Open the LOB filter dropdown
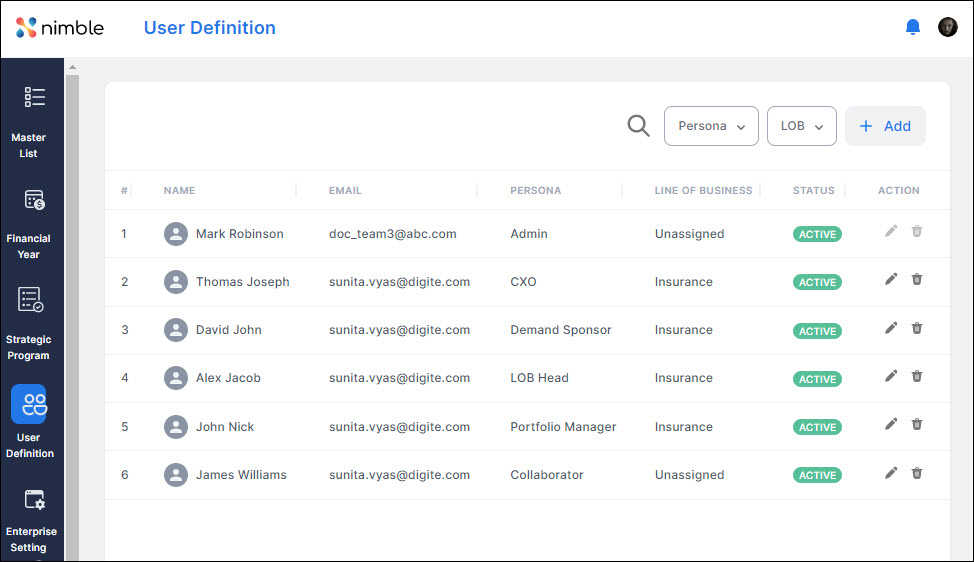This screenshot has height=562, width=974. (x=801, y=126)
